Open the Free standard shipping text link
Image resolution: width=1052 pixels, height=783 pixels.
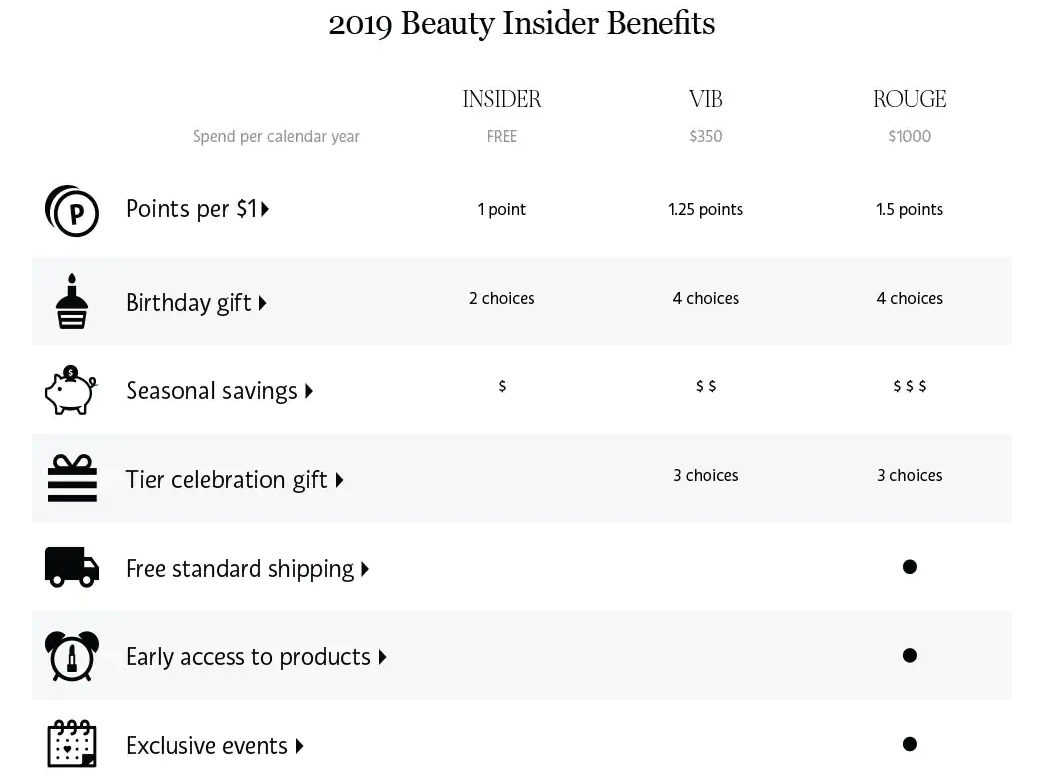point(240,569)
